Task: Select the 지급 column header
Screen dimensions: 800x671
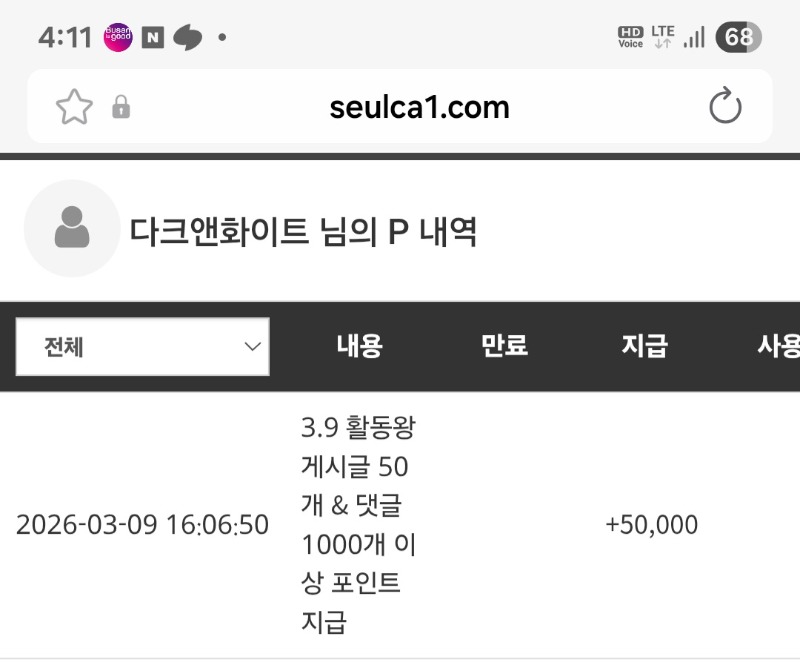Action: pyautogui.click(x=644, y=347)
